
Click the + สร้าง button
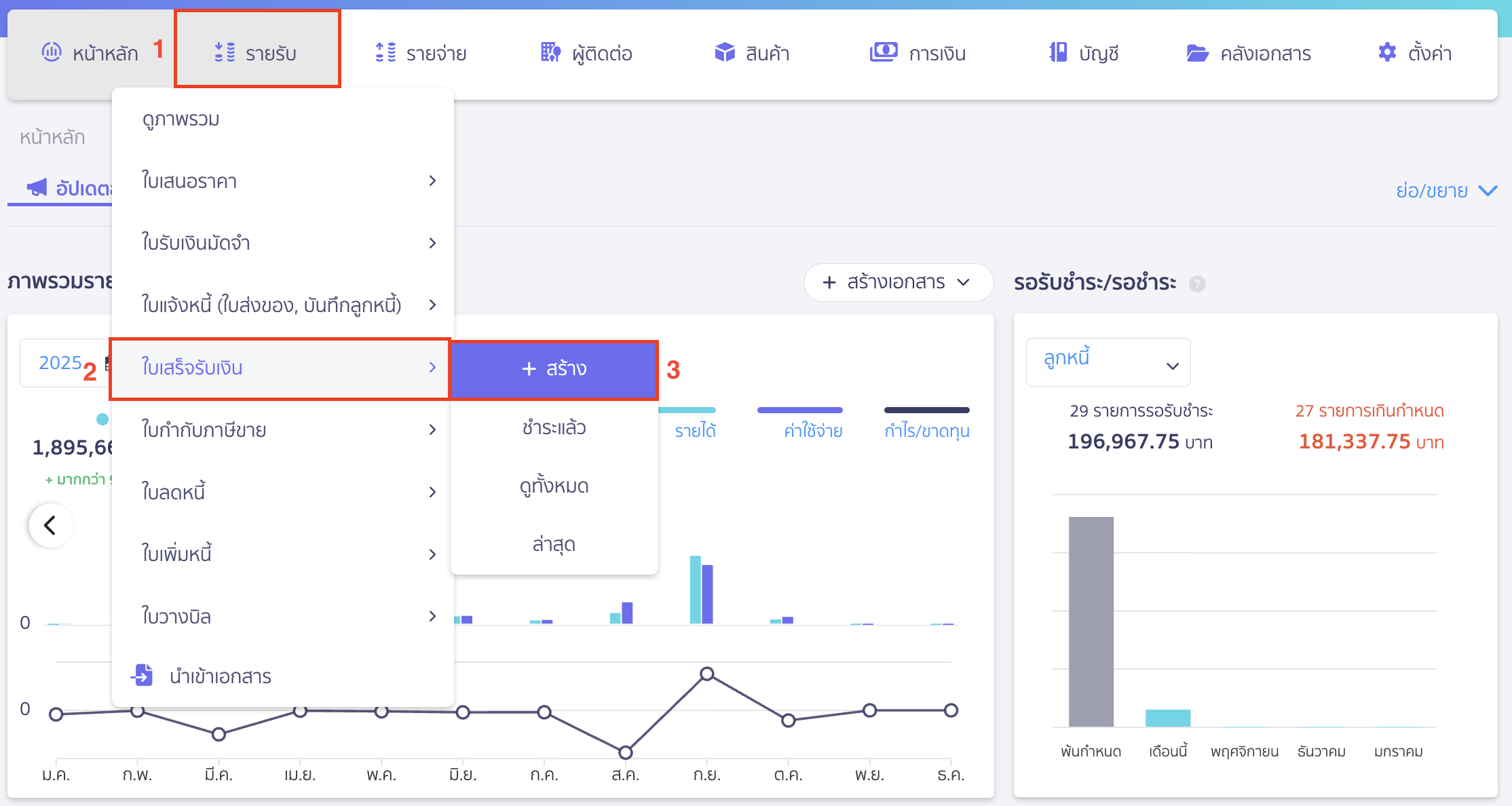(554, 369)
